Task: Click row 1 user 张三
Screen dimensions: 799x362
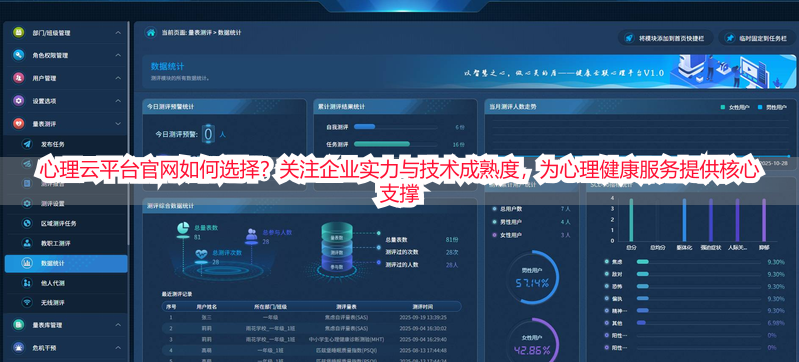Action: point(206,317)
